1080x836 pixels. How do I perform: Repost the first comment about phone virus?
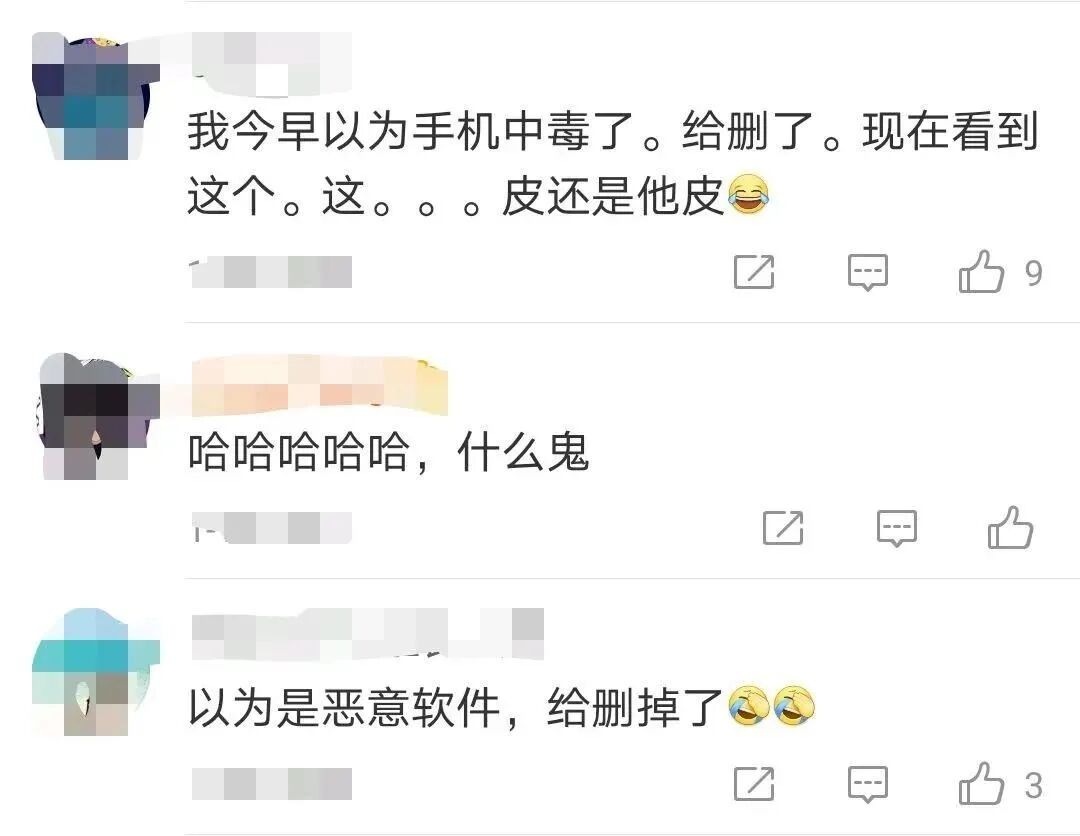[x=754, y=271]
